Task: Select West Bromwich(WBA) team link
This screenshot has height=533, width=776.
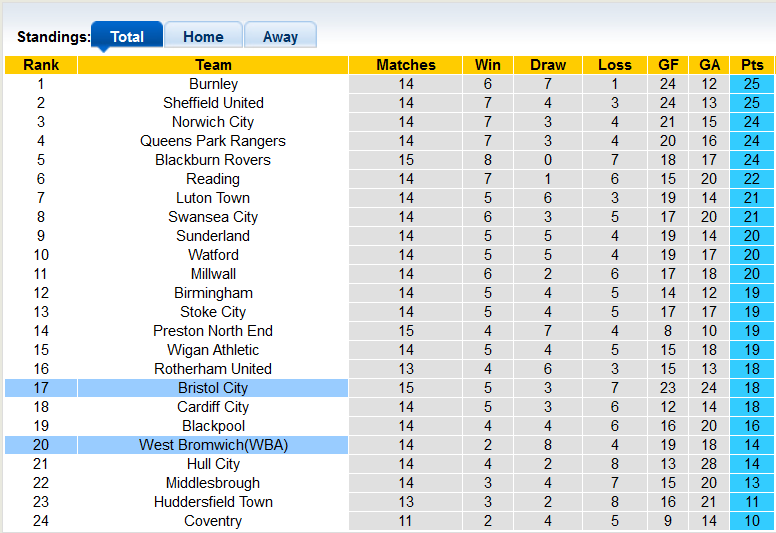Action: (x=213, y=445)
